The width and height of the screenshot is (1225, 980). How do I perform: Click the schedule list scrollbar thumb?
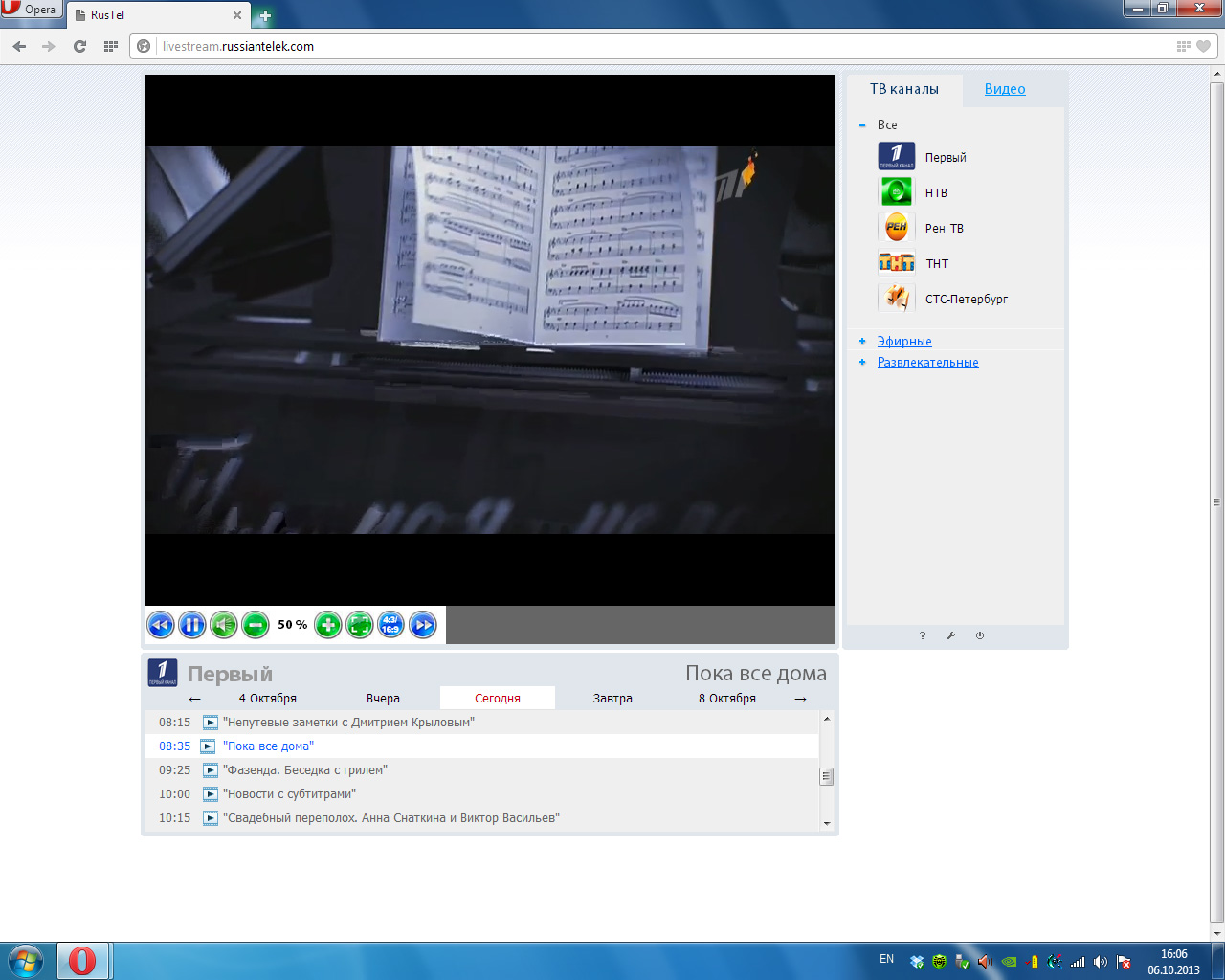[x=827, y=776]
